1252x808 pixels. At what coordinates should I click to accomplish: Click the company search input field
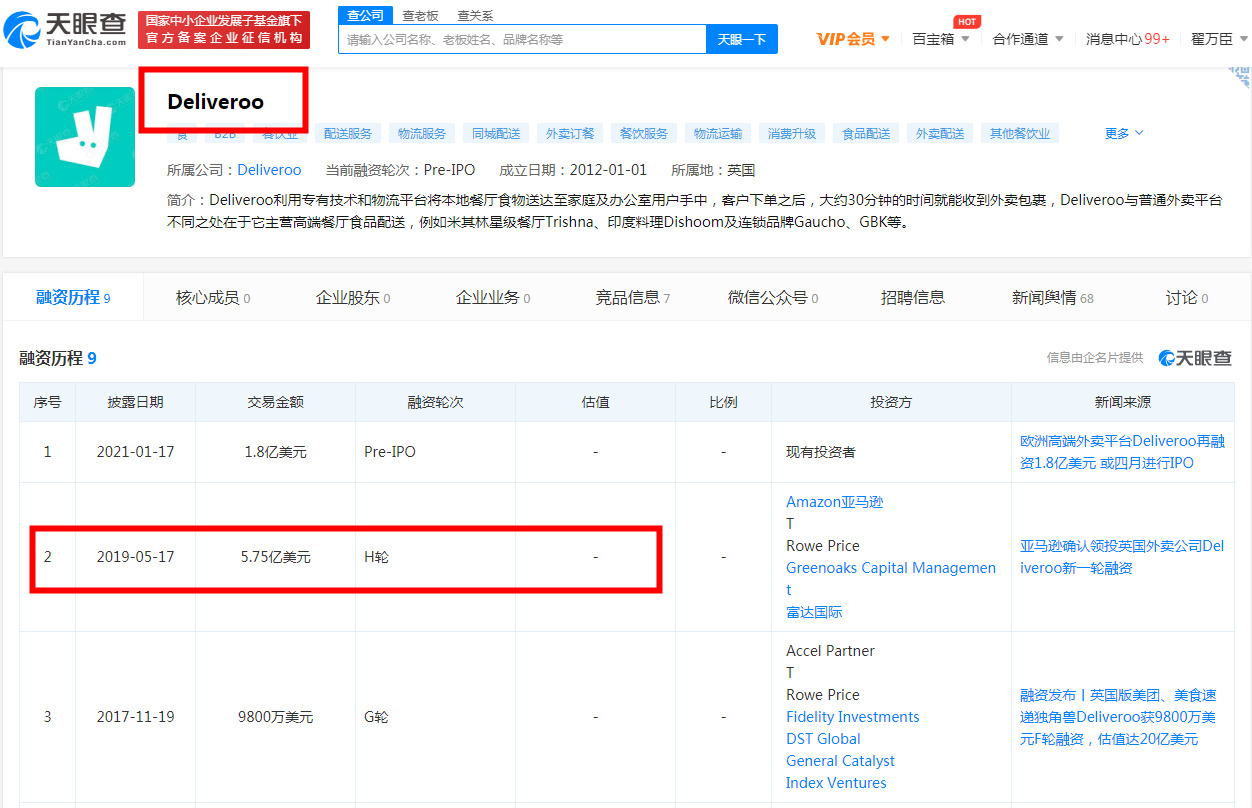522,39
